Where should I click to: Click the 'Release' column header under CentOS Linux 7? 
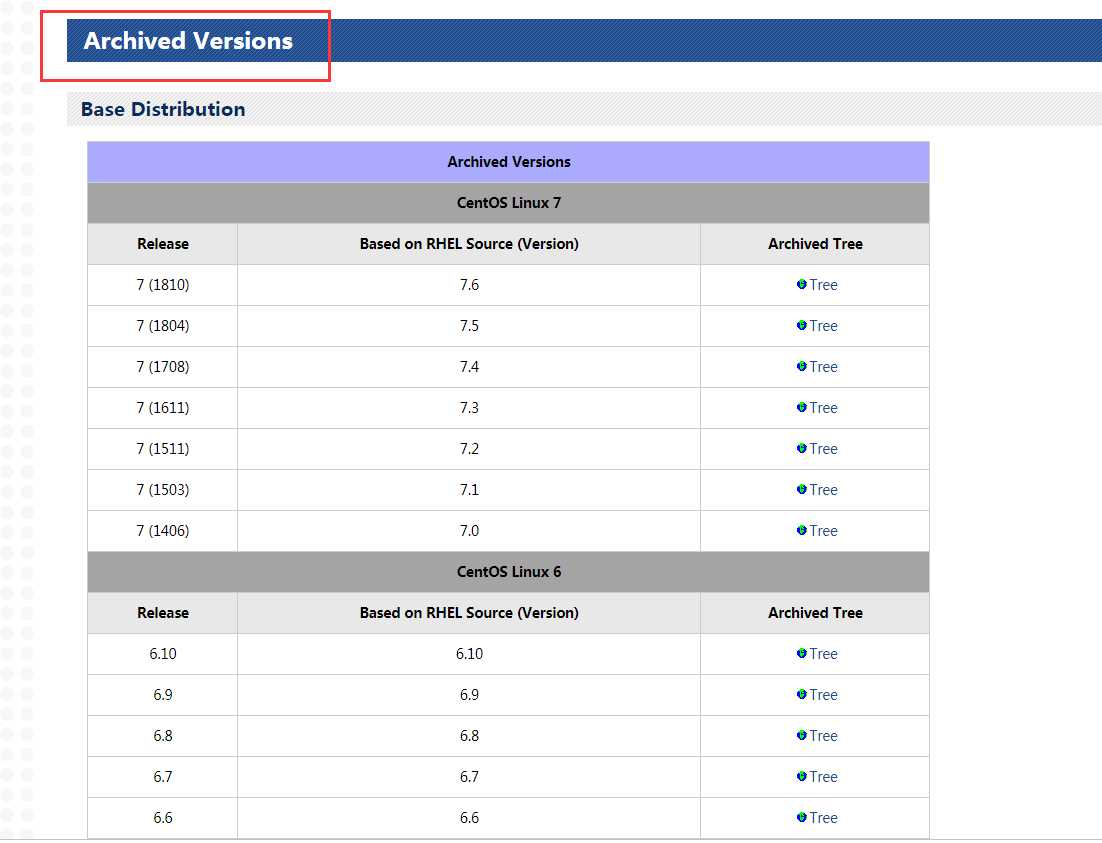tap(162, 244)
